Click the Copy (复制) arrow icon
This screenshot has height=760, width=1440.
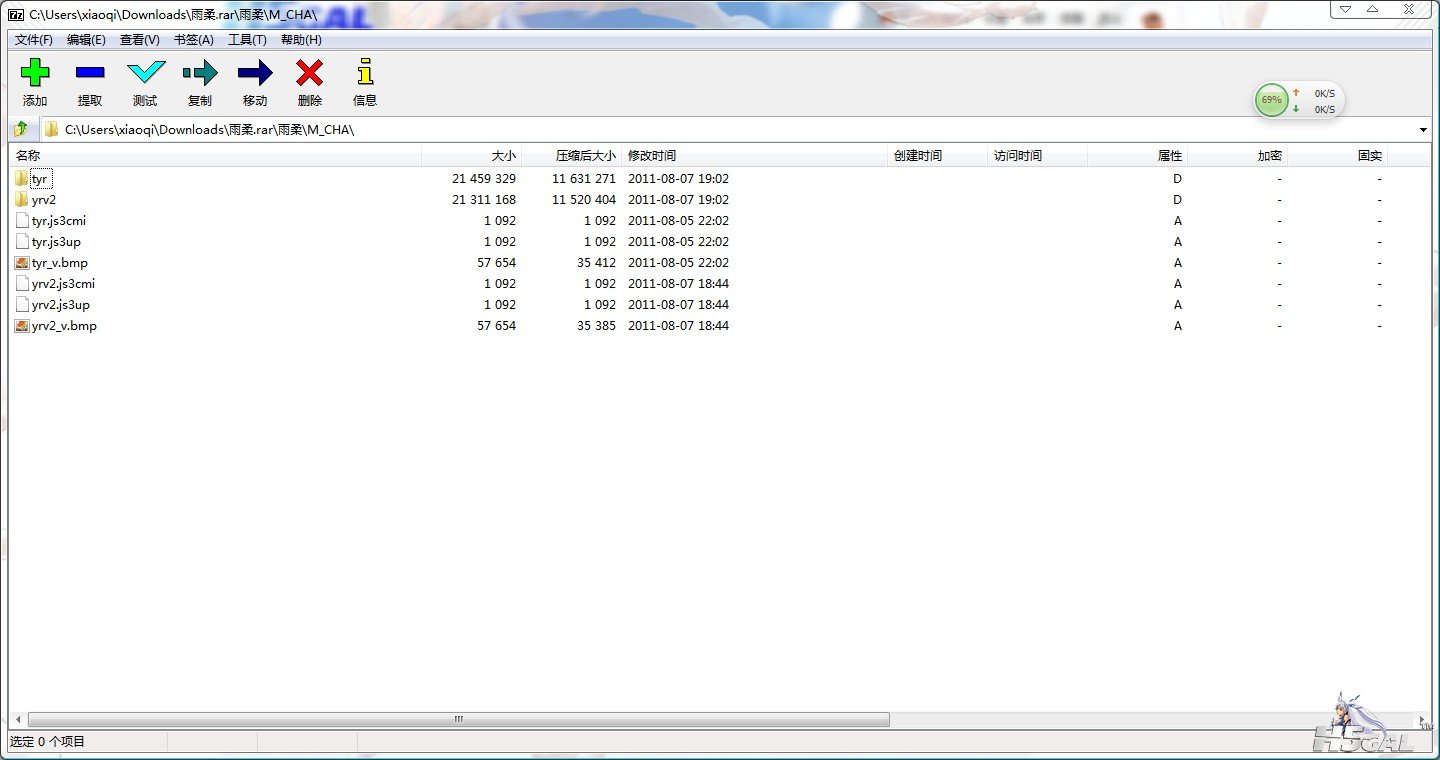pyautogui.click(x=200, y=73)
